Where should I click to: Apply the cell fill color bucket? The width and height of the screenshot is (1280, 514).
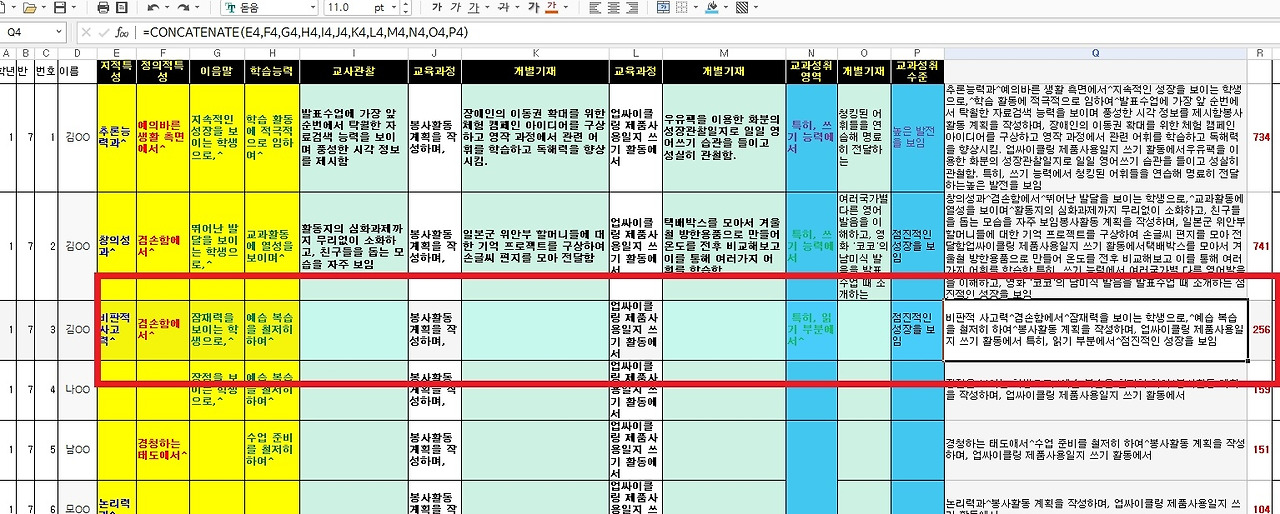click(712, 7)
